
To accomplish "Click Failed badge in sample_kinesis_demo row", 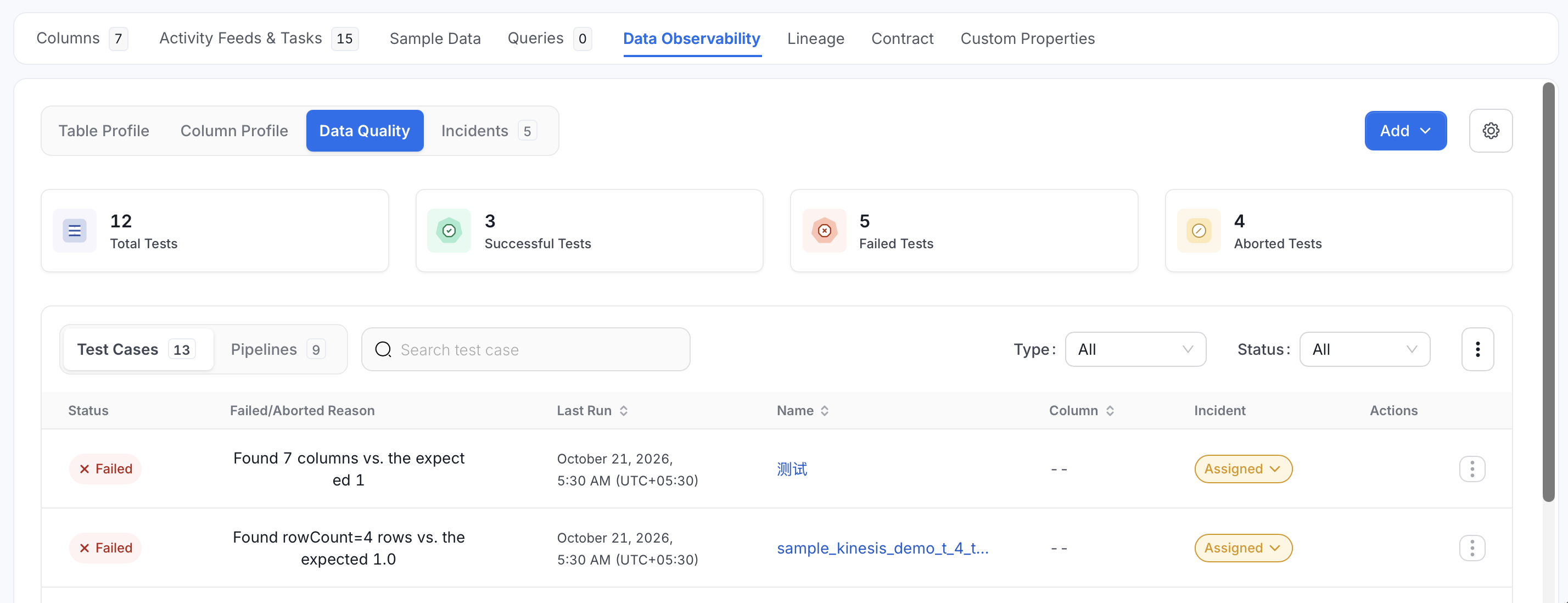I will 105,548.
